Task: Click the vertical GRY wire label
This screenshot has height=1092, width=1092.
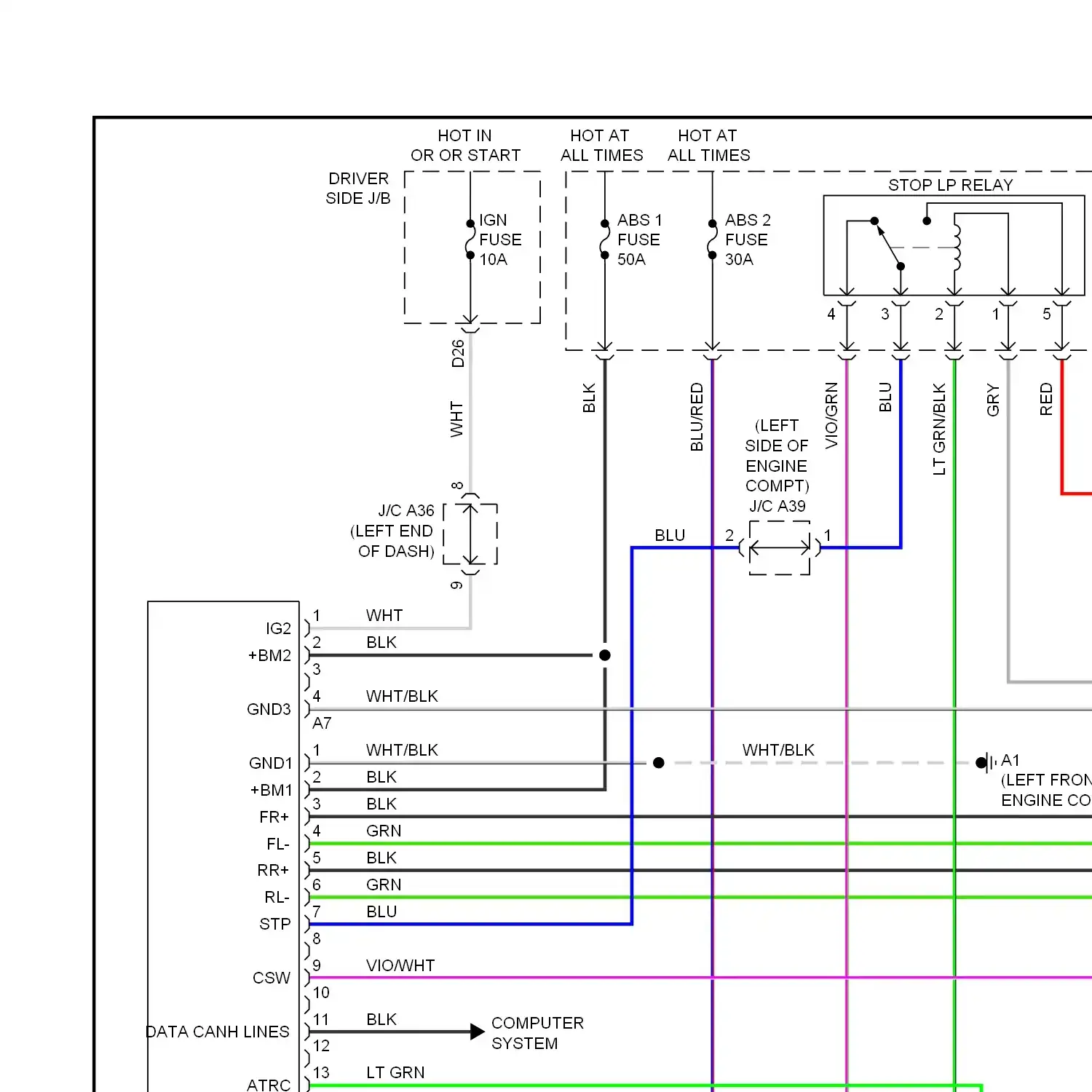Action: coord(993,400)
